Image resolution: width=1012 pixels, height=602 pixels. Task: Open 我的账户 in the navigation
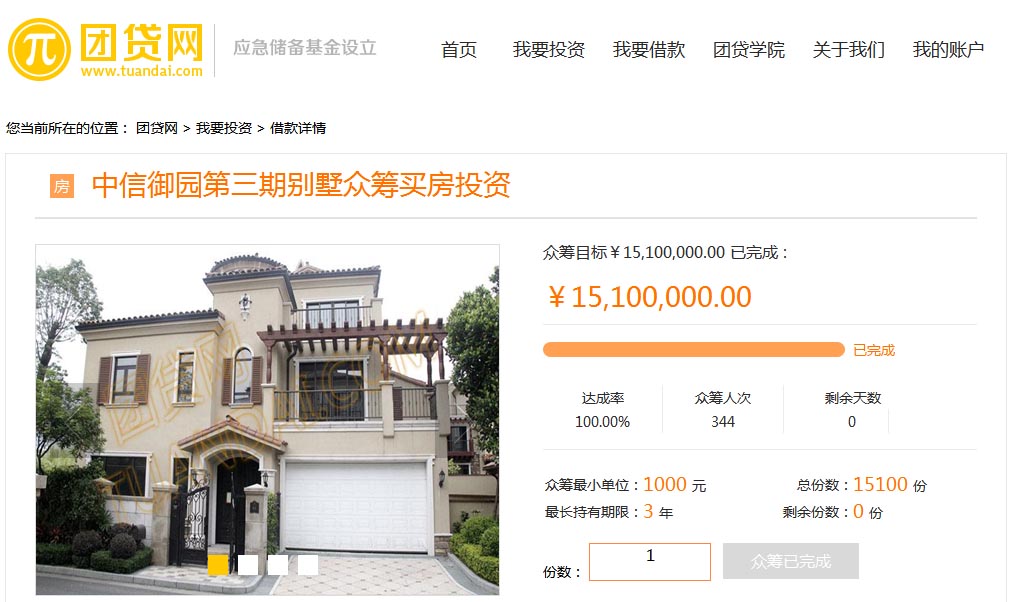(x=949, y=50)
